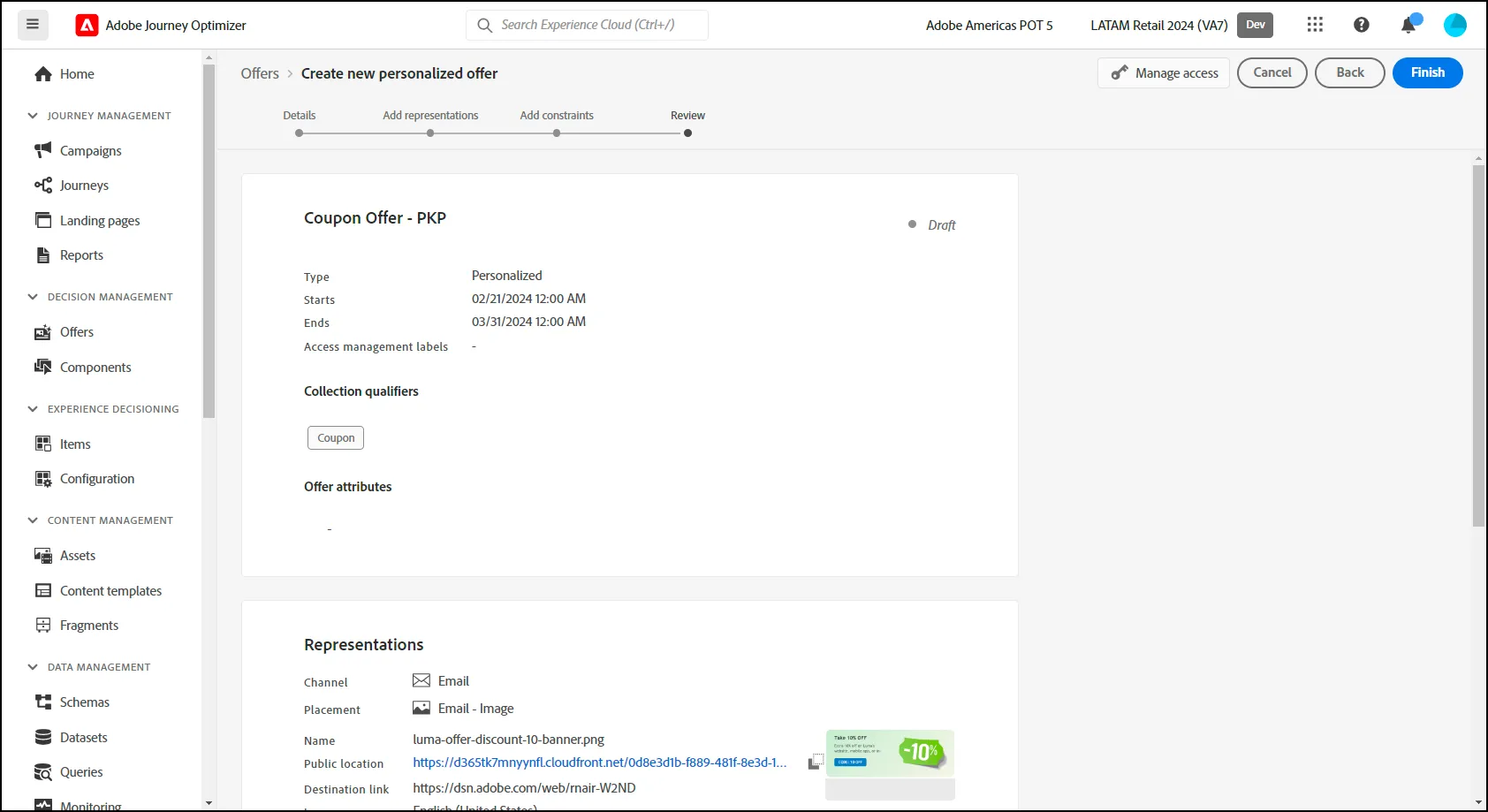Click the Search Experience Cloud field
Viewport: 1488px width, 812px height.
click(587, 25)
